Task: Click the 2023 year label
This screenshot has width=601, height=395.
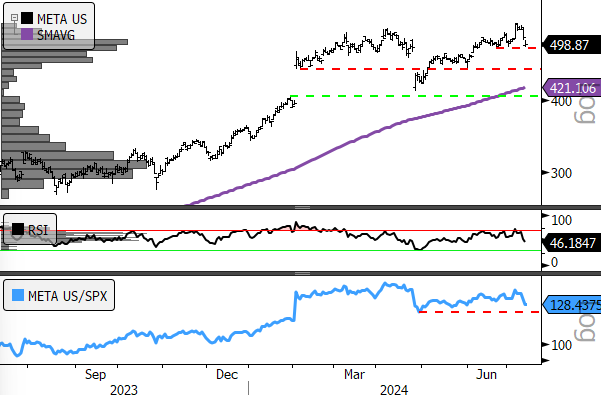Action: pos(123,390)
